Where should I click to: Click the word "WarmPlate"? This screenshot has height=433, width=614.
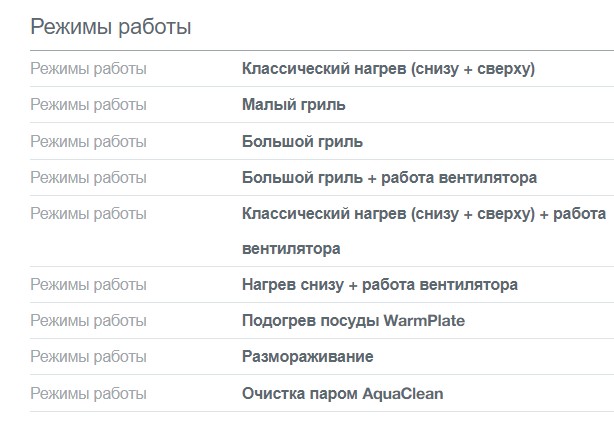(x=426, y=321)
